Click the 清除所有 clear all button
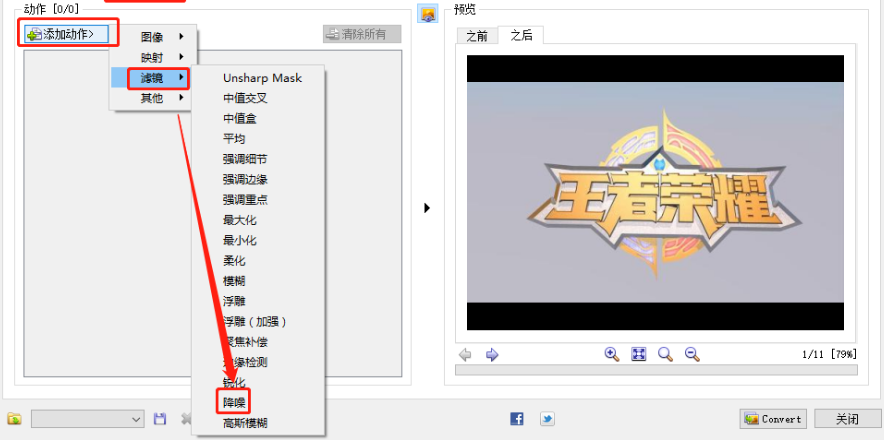884x440 pixels. pos(362,34)
